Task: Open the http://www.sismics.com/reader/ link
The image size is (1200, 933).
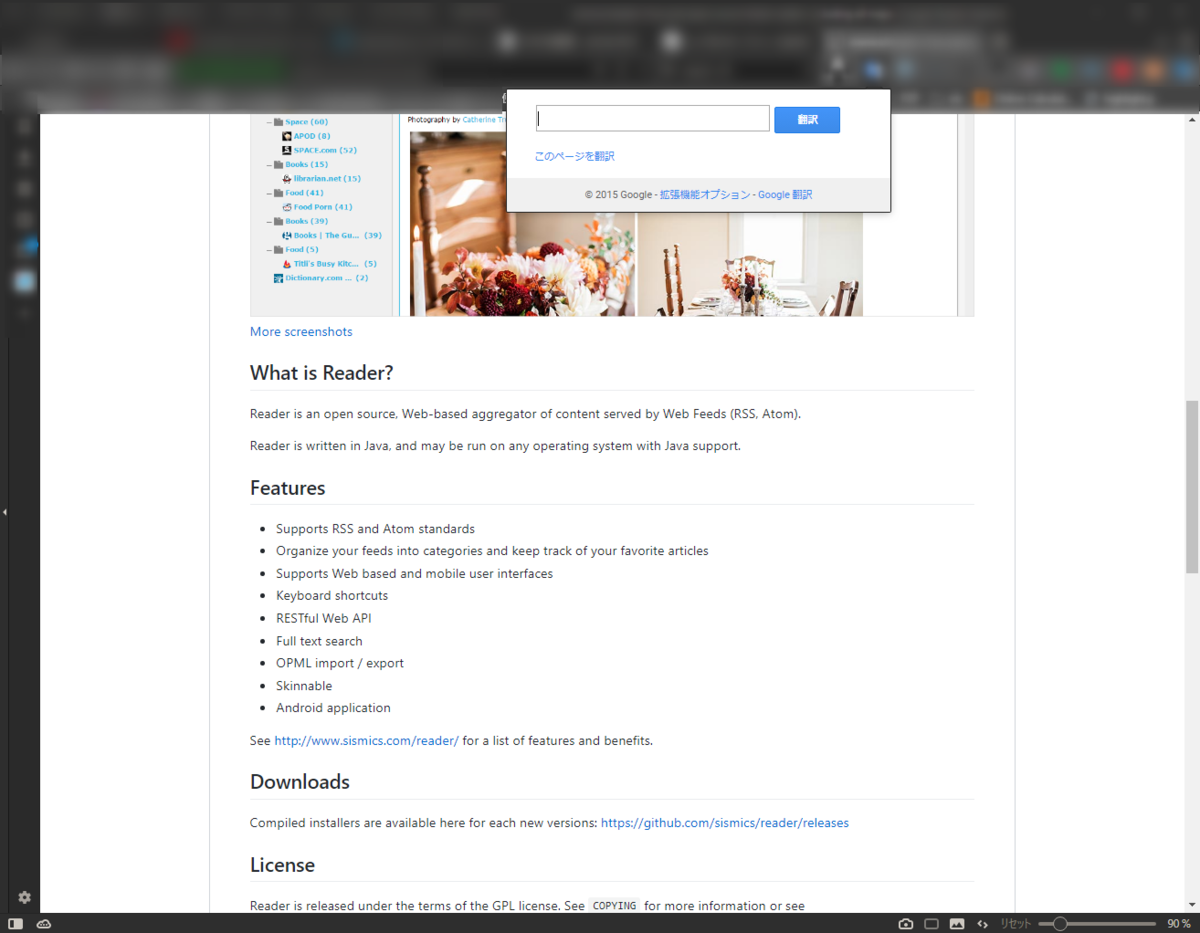Action: [x=367, y=741]
